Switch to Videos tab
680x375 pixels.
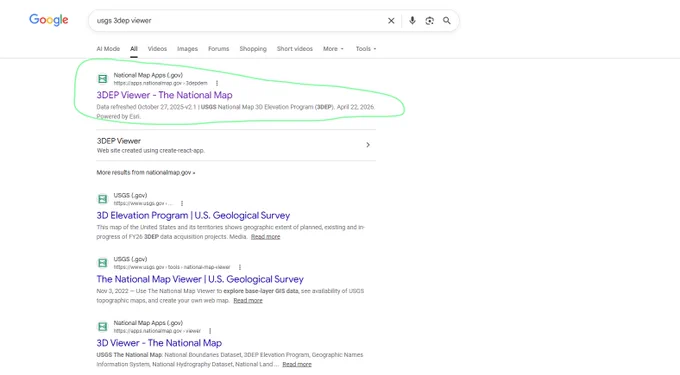[x=157, y=49]
